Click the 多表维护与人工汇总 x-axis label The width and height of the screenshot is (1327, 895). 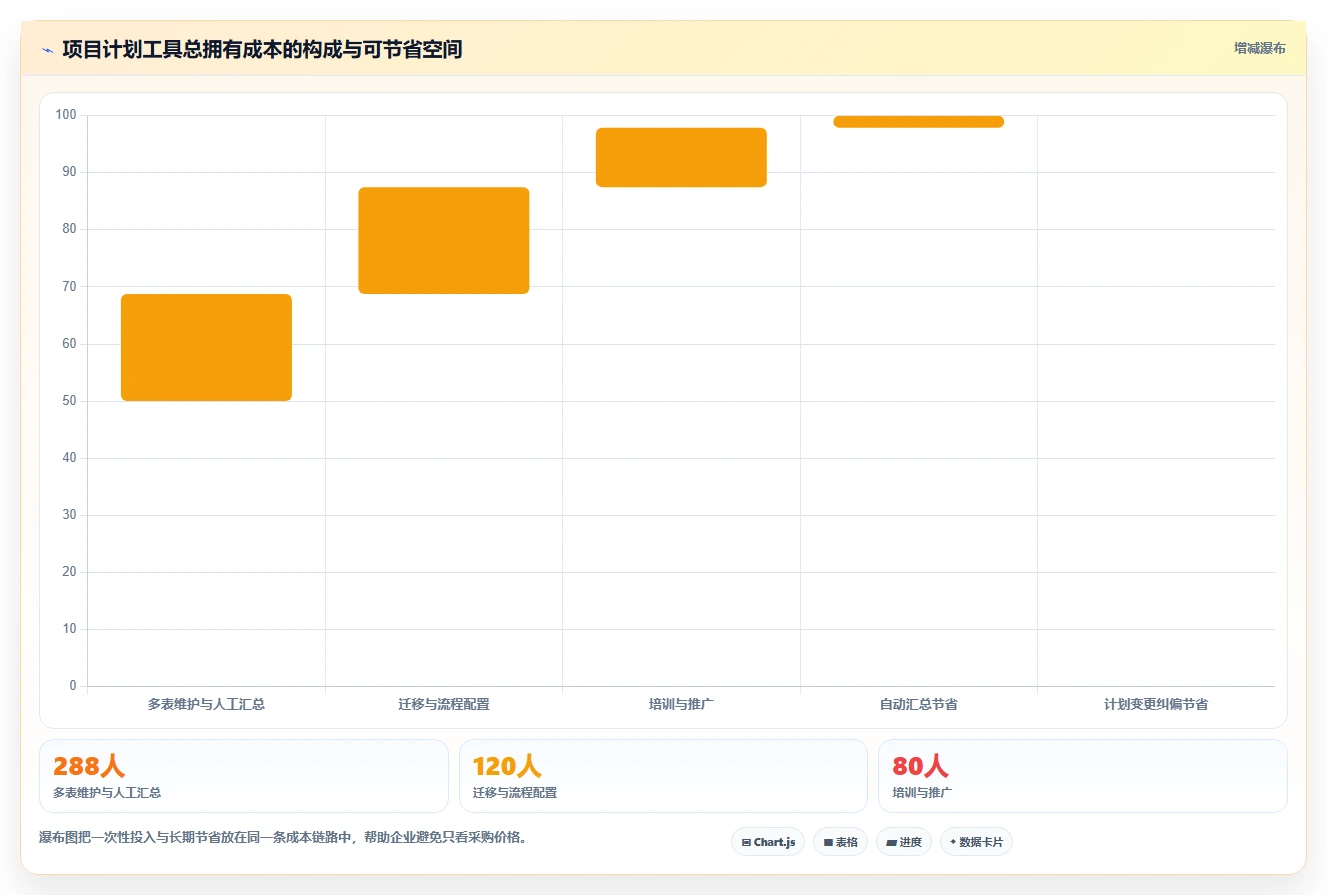pos(206,704)
